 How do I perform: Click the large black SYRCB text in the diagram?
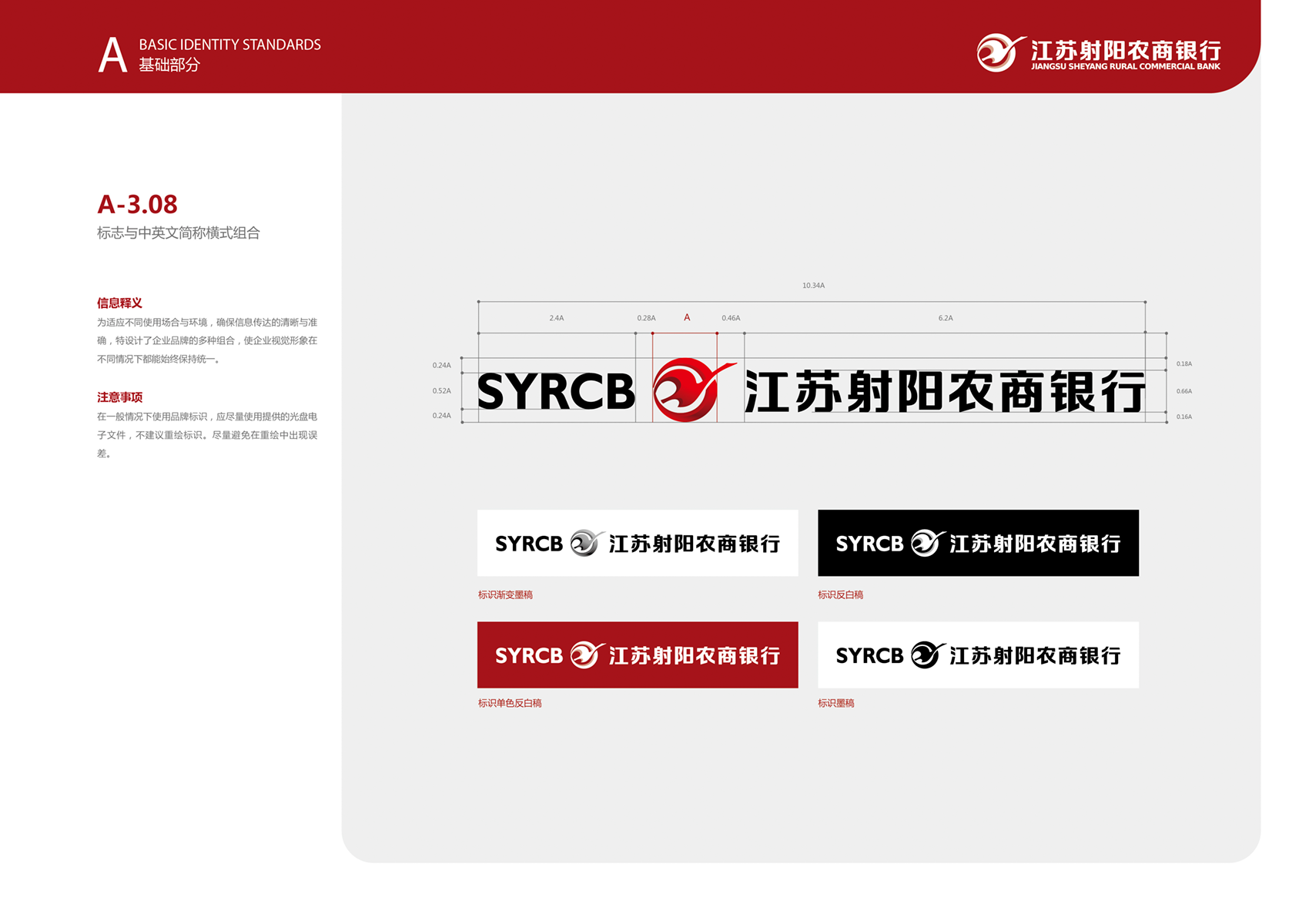556,392
